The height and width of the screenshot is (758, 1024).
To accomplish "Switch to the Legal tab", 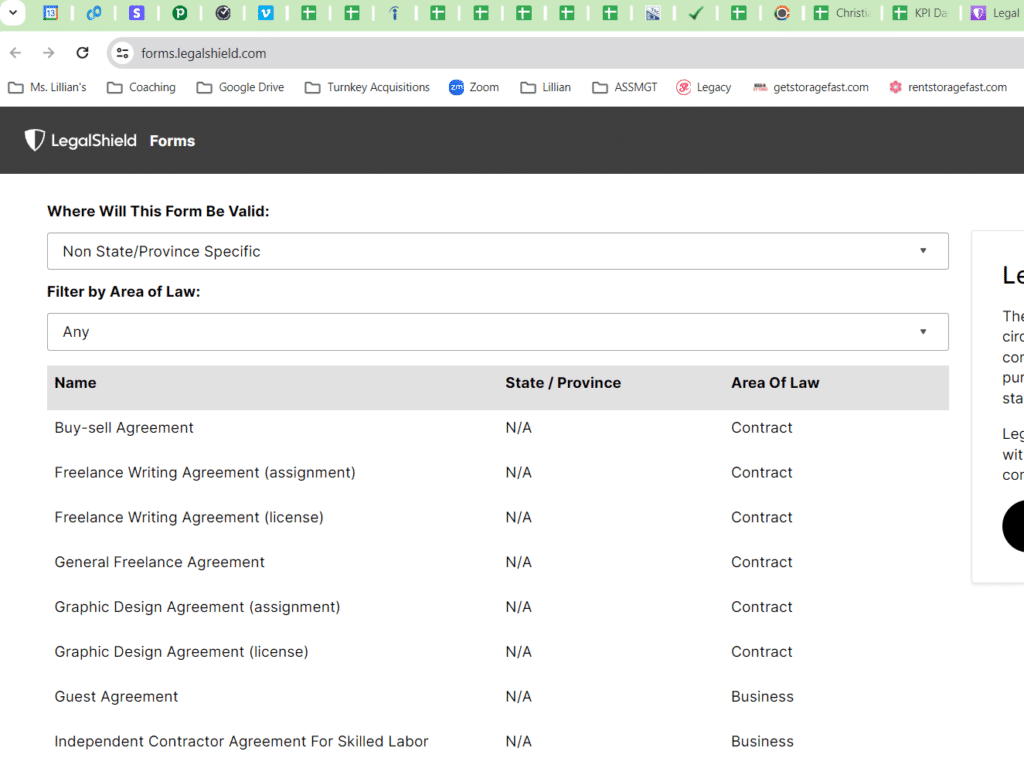I will [996, 13].
